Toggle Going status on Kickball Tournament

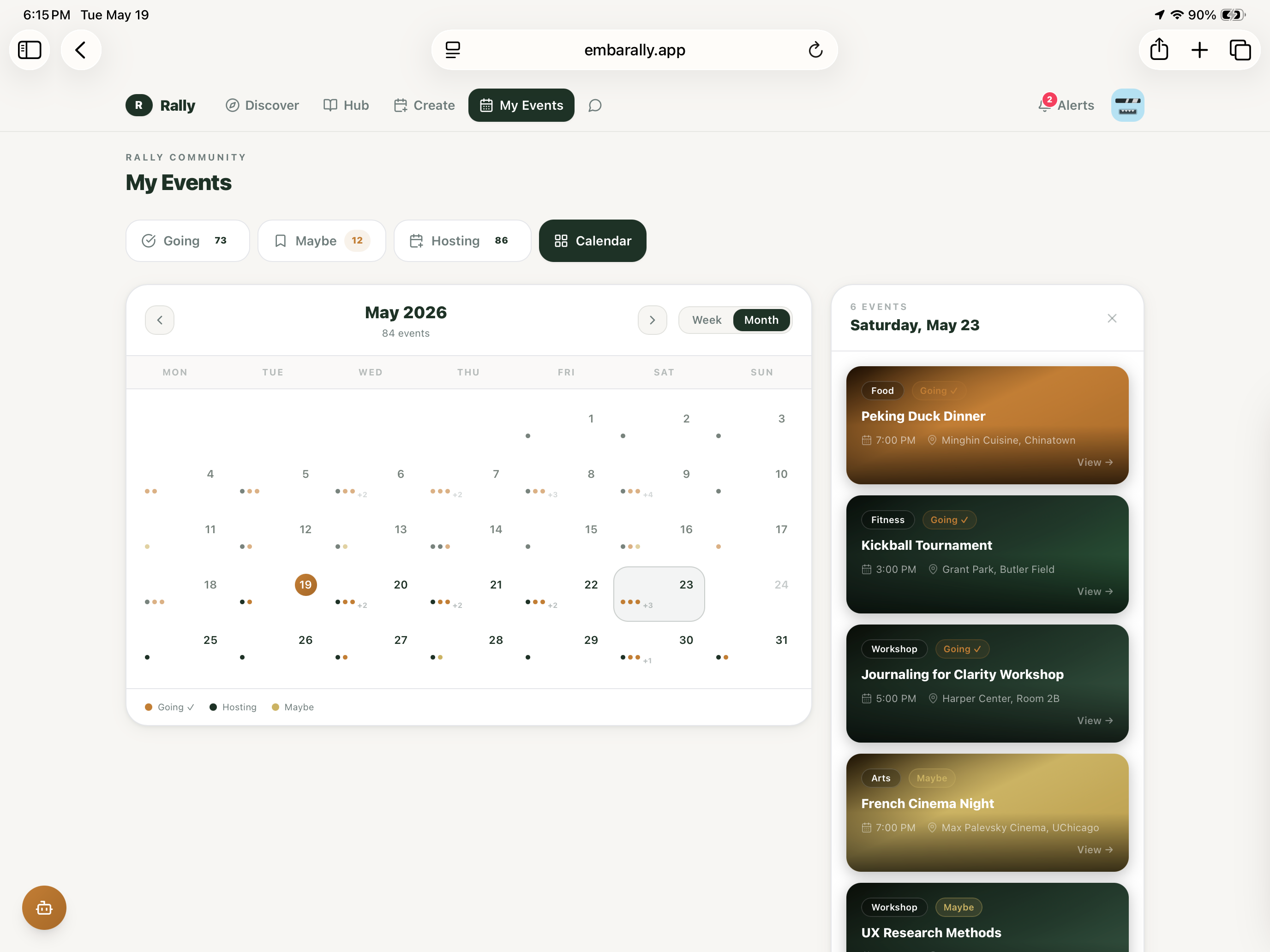(949, 519)
